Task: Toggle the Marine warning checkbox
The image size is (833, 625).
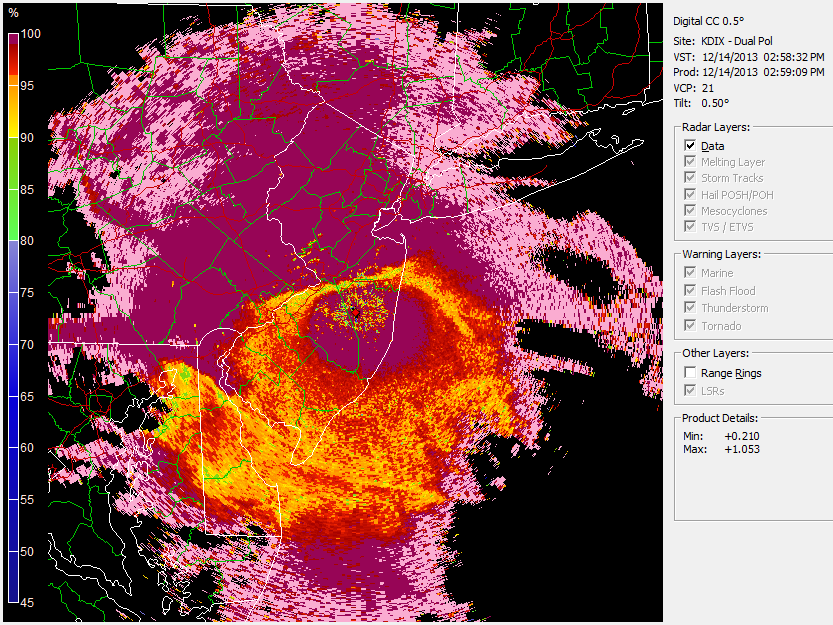Action: (x=690, y=273)
